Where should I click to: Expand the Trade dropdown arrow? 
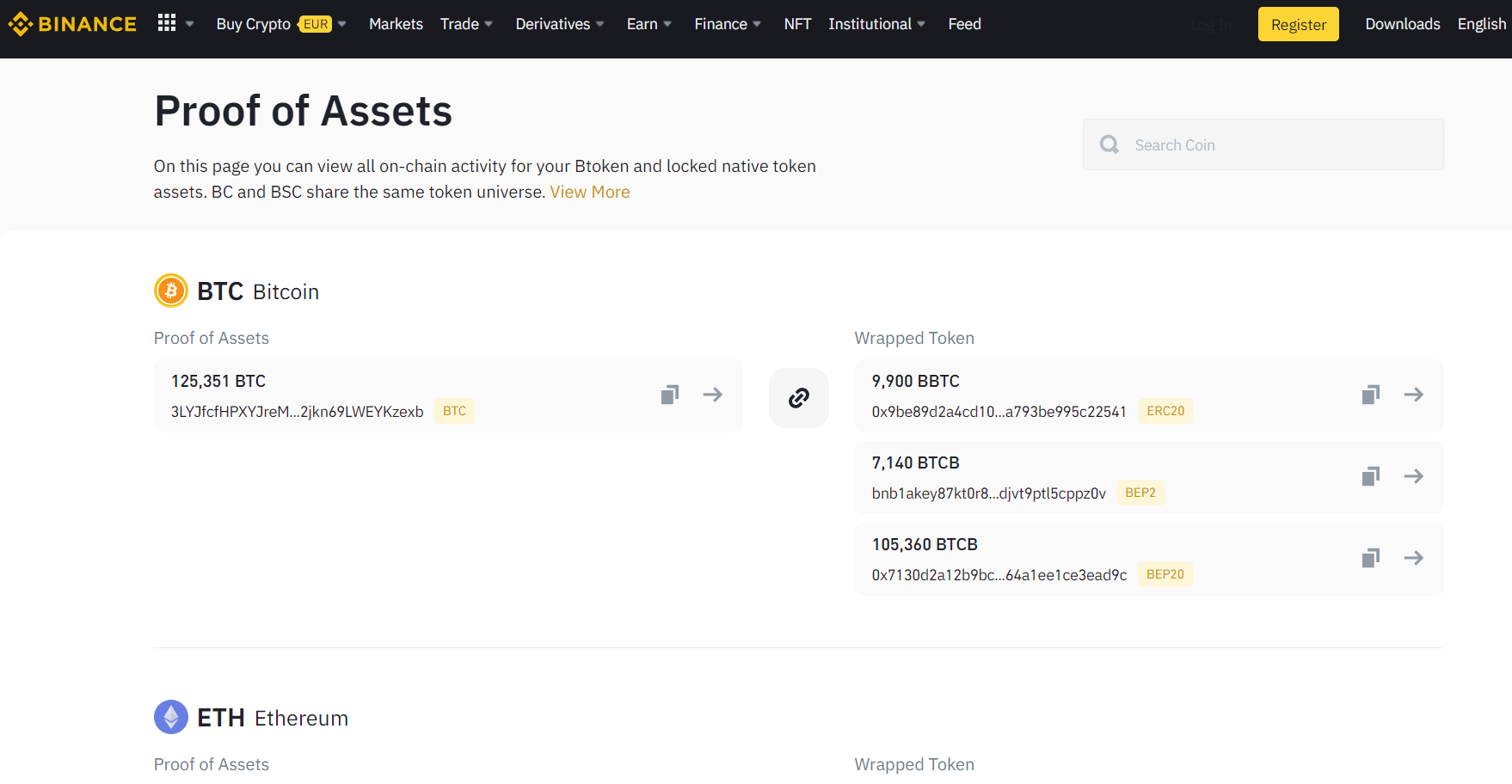(489, 24)
